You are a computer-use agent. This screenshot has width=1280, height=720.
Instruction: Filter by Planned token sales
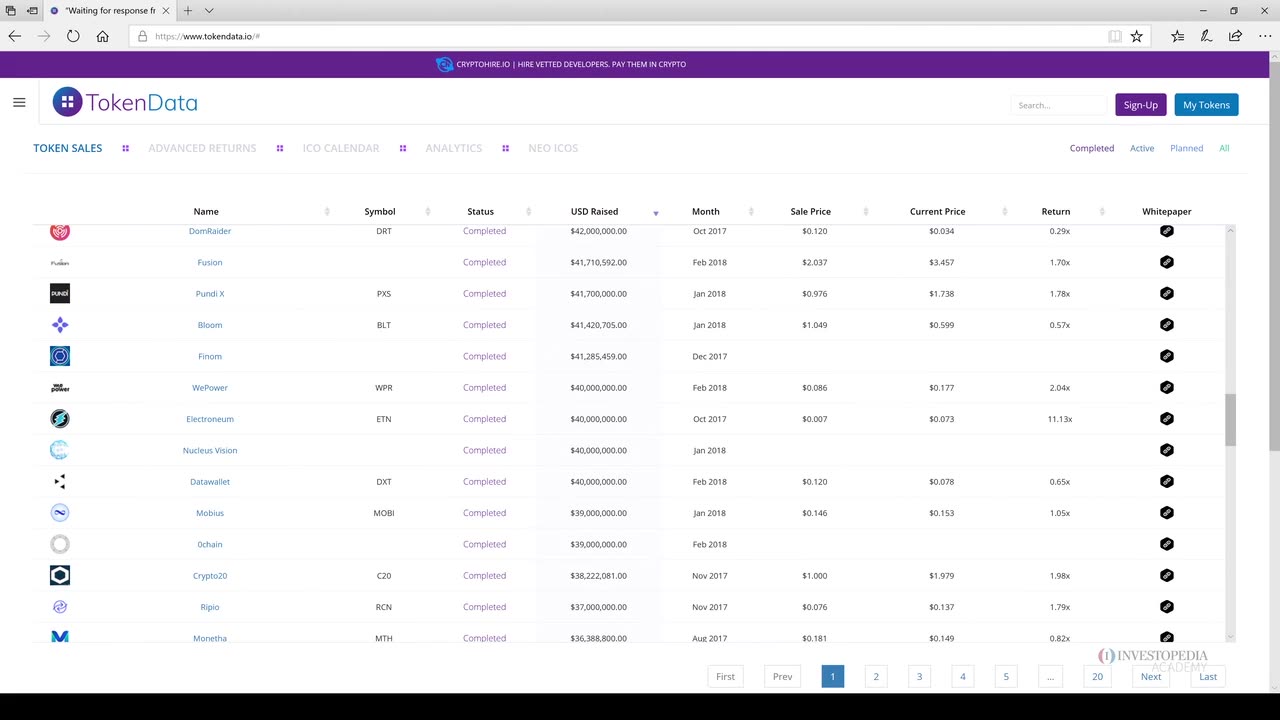(x=1187, y=148)
